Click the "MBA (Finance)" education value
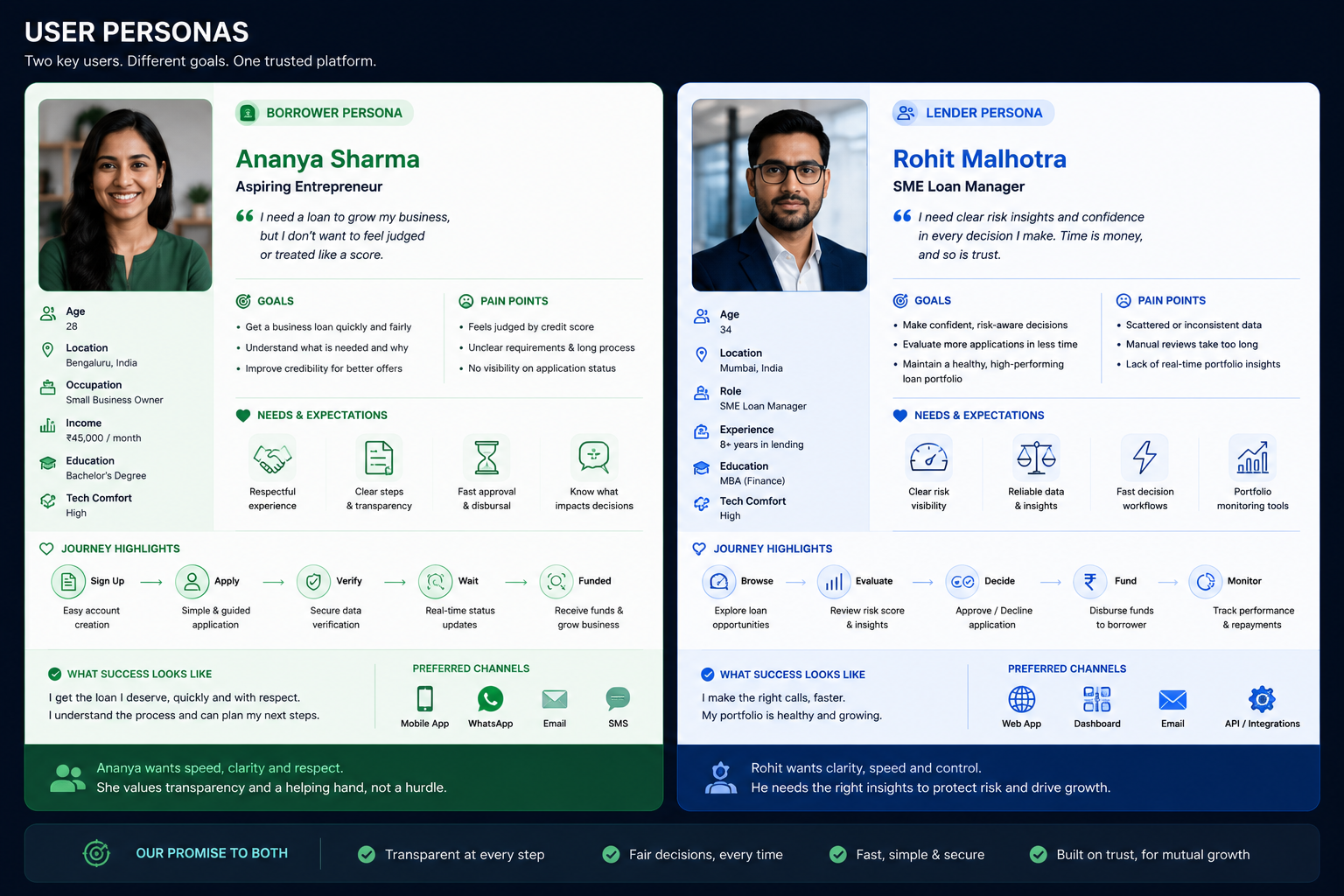 point(752,481)
